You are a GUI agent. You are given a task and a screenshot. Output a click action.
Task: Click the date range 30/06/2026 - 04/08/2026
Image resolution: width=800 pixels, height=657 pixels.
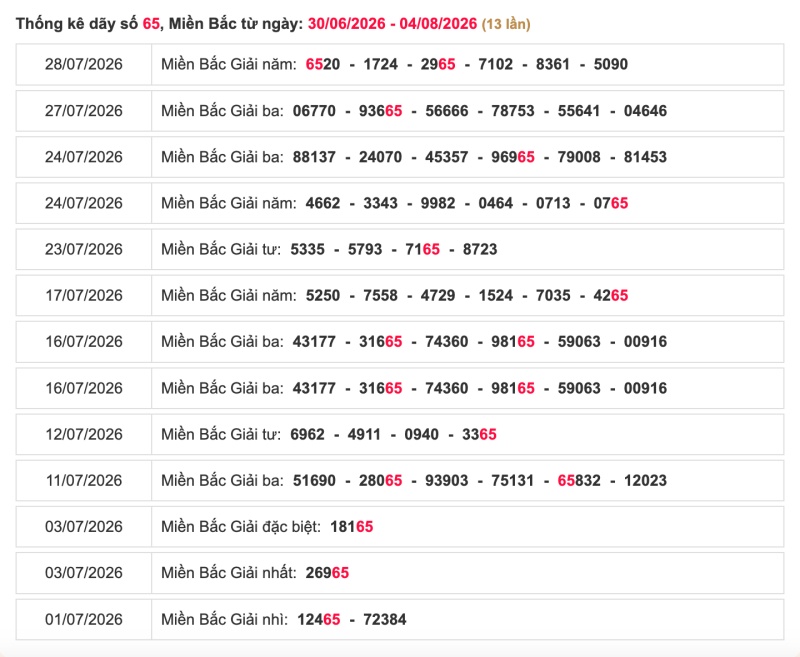click(x=392, y=23)
